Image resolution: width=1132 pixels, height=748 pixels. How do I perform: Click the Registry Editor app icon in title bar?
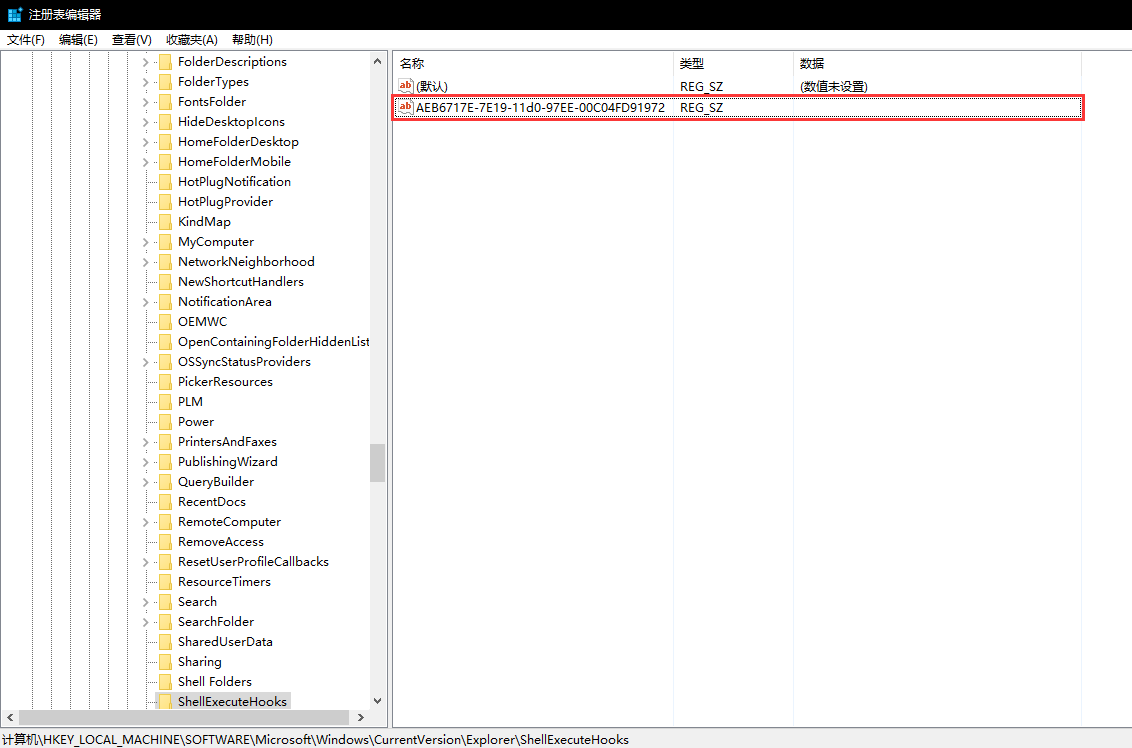coord(14,14)
